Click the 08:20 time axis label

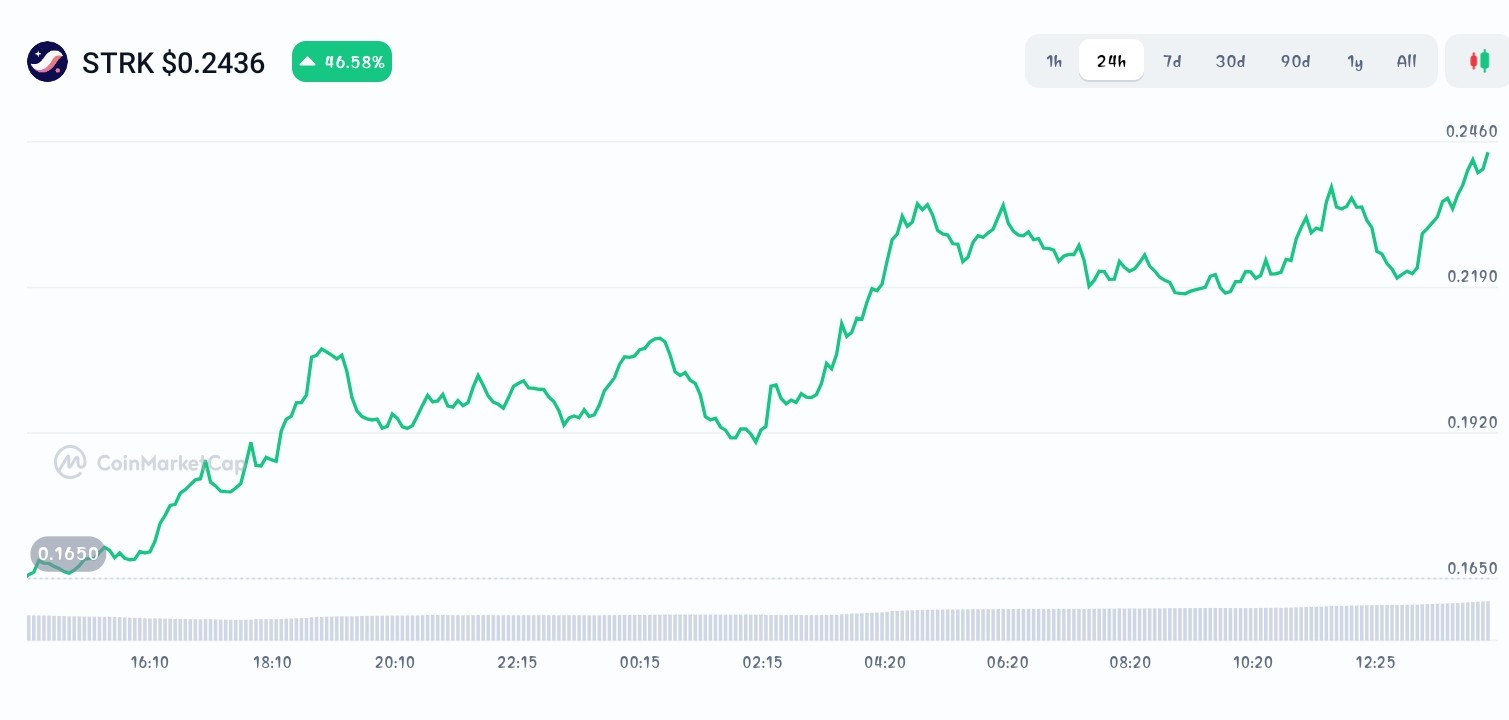coord(1130,662)
